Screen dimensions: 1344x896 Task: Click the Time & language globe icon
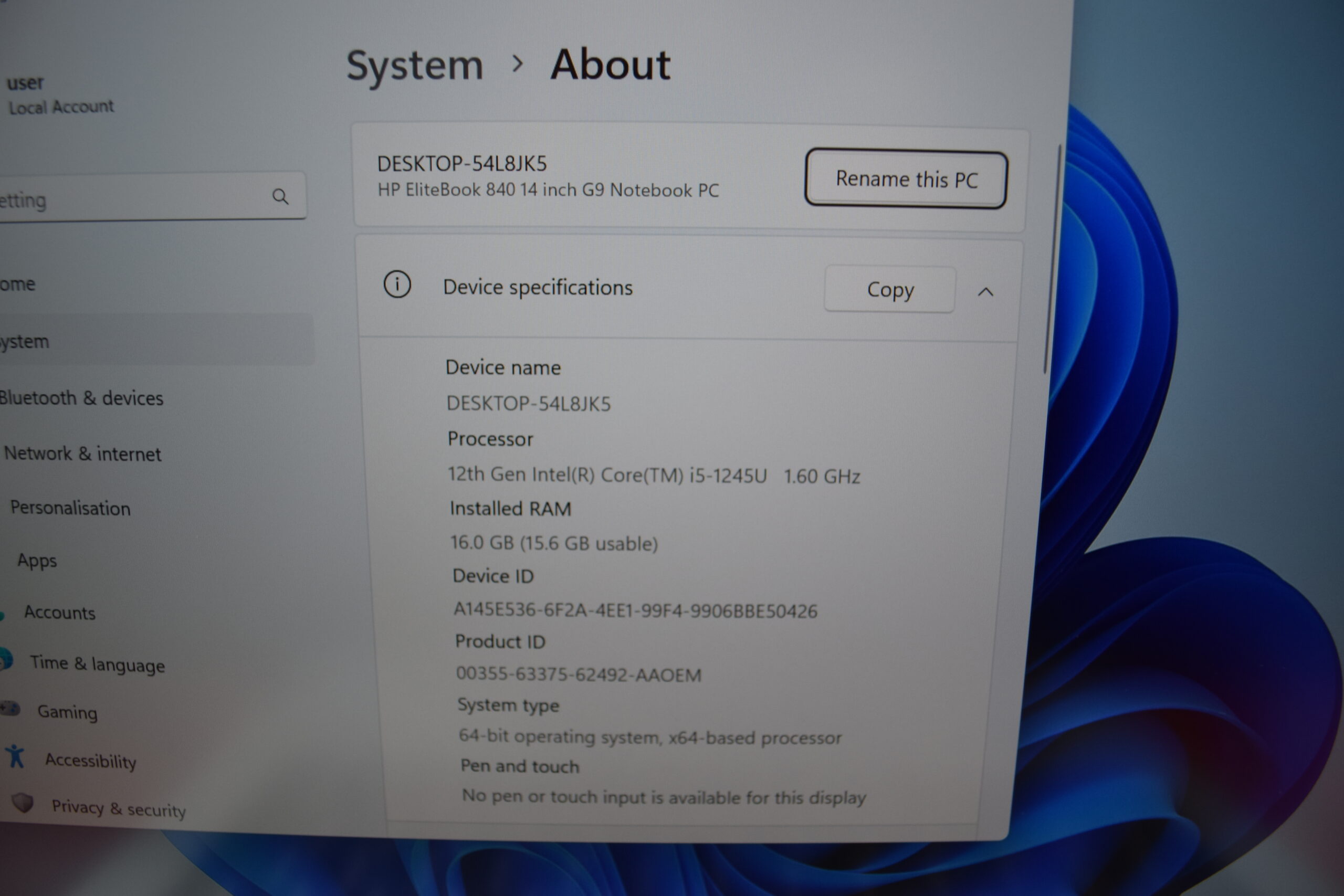click(x=6, y=658)
